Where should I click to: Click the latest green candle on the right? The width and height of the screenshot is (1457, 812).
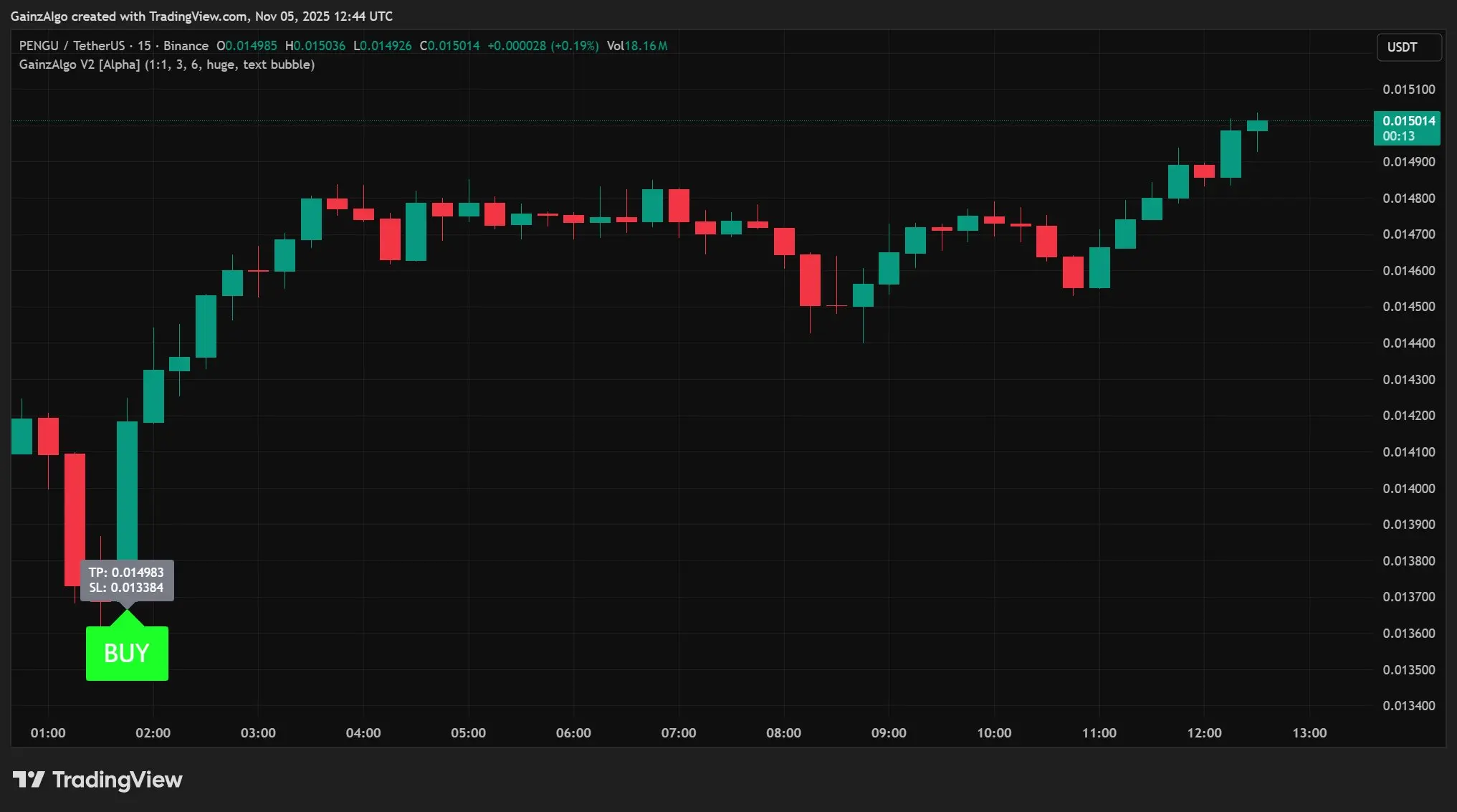pos(1257,126)
